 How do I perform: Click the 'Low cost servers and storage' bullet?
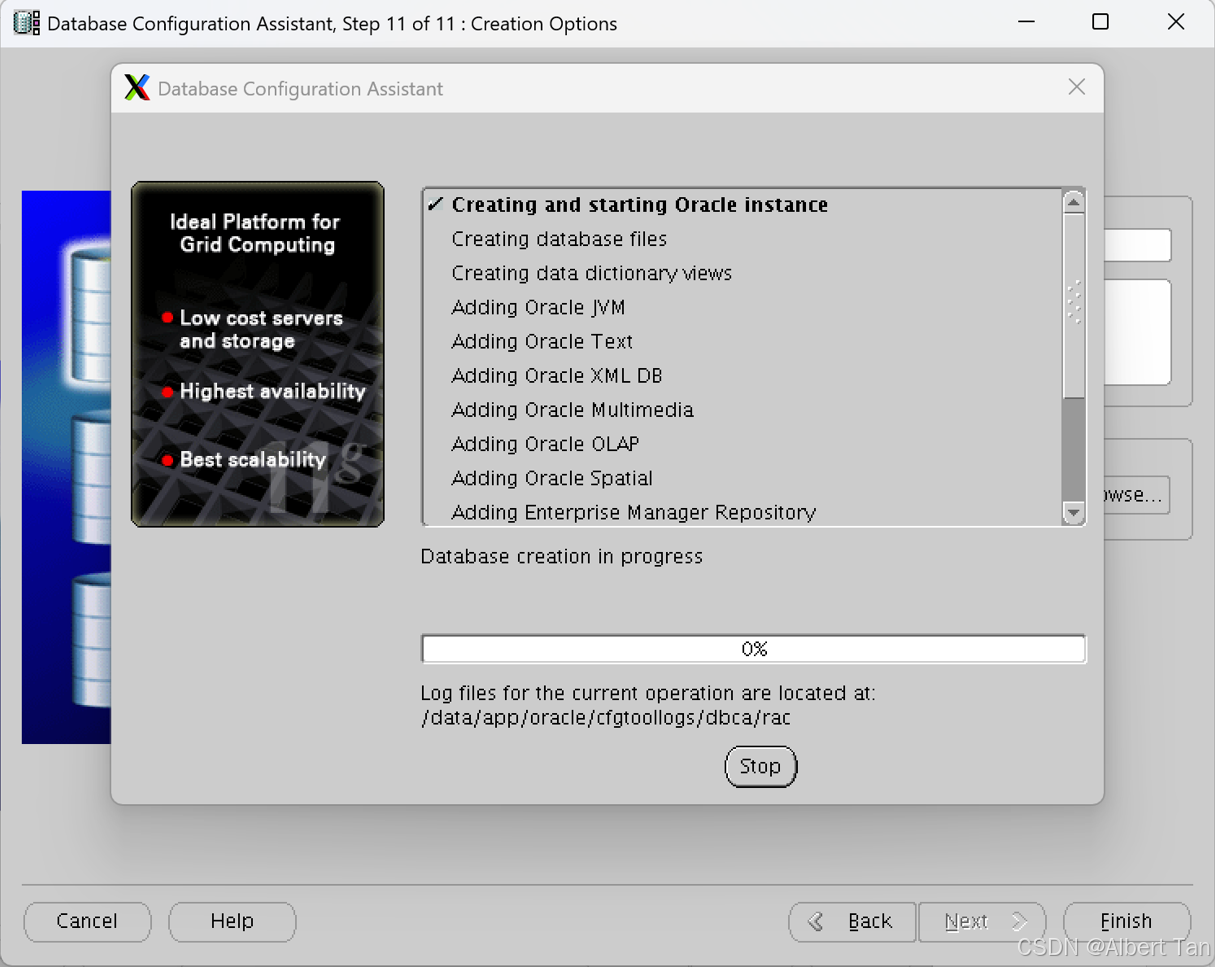[x=252, y=329]
